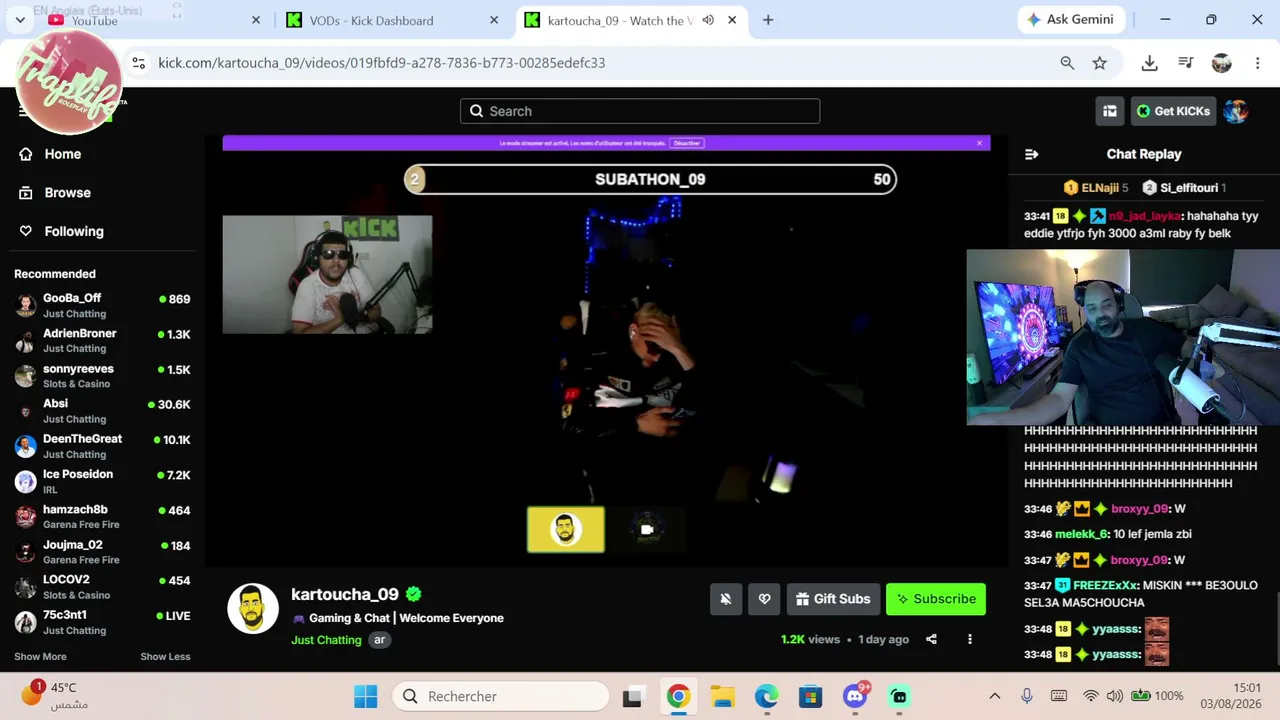Open the taskbar volume icon
The image size is (1280, 720).
1114,696
